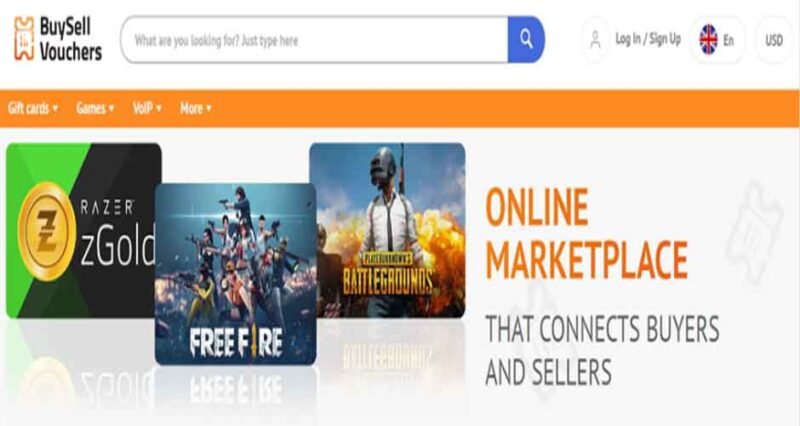Click the Log In / Sign Up link
Image resolution: width=800 pixels, height=426 pixels.
tap(647, 39)
